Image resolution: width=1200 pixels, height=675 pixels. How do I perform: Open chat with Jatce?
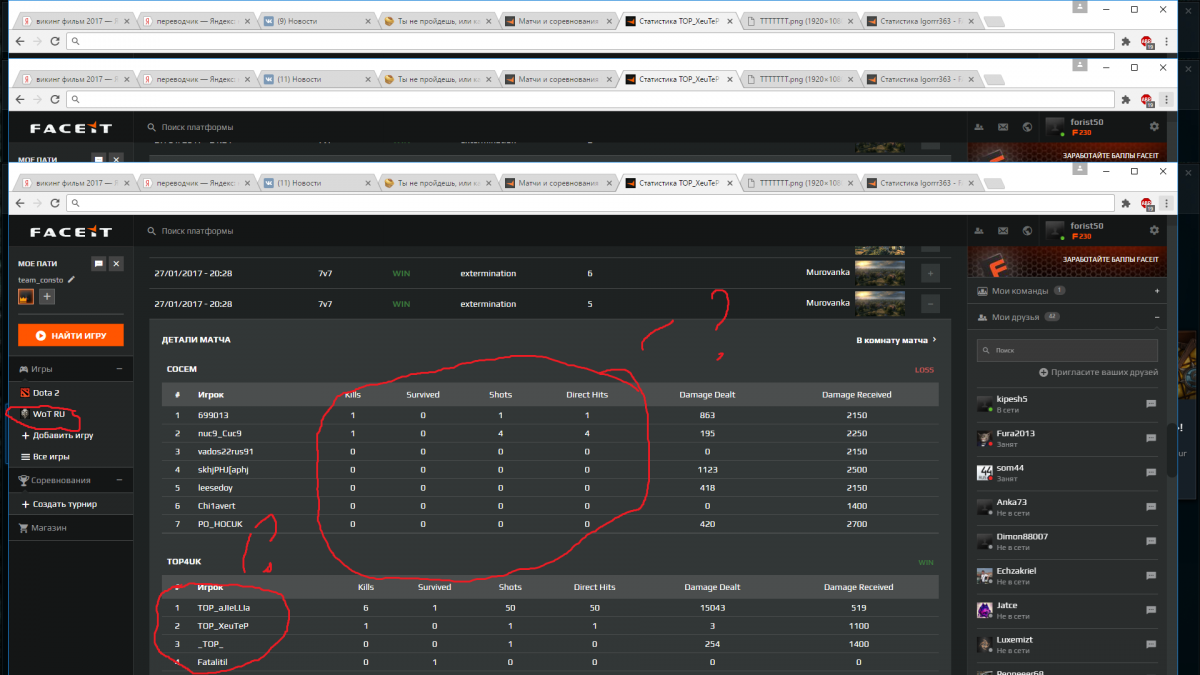point(1151,610)
